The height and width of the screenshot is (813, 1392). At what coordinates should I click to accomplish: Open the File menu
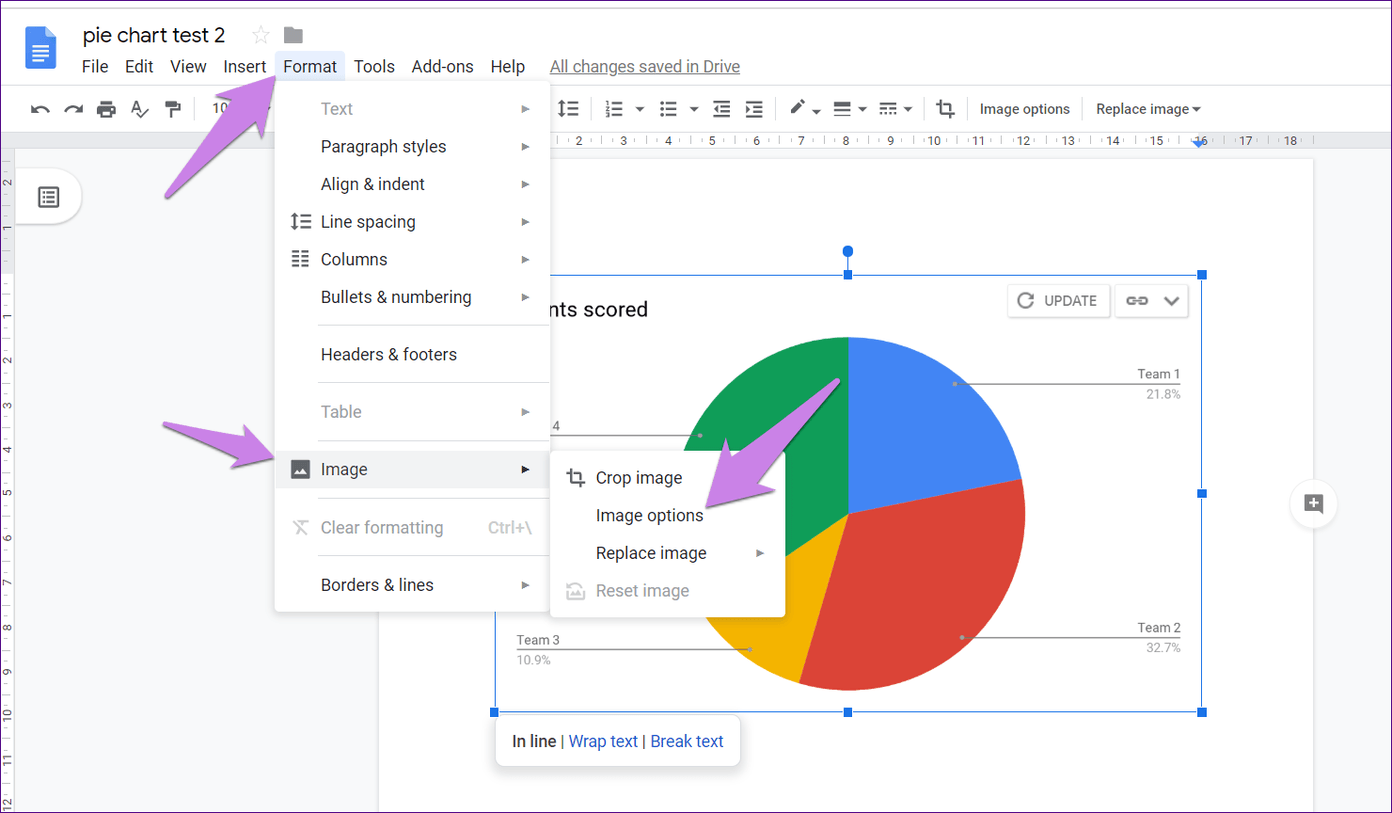pyautogui.click(x=95, y=66)
